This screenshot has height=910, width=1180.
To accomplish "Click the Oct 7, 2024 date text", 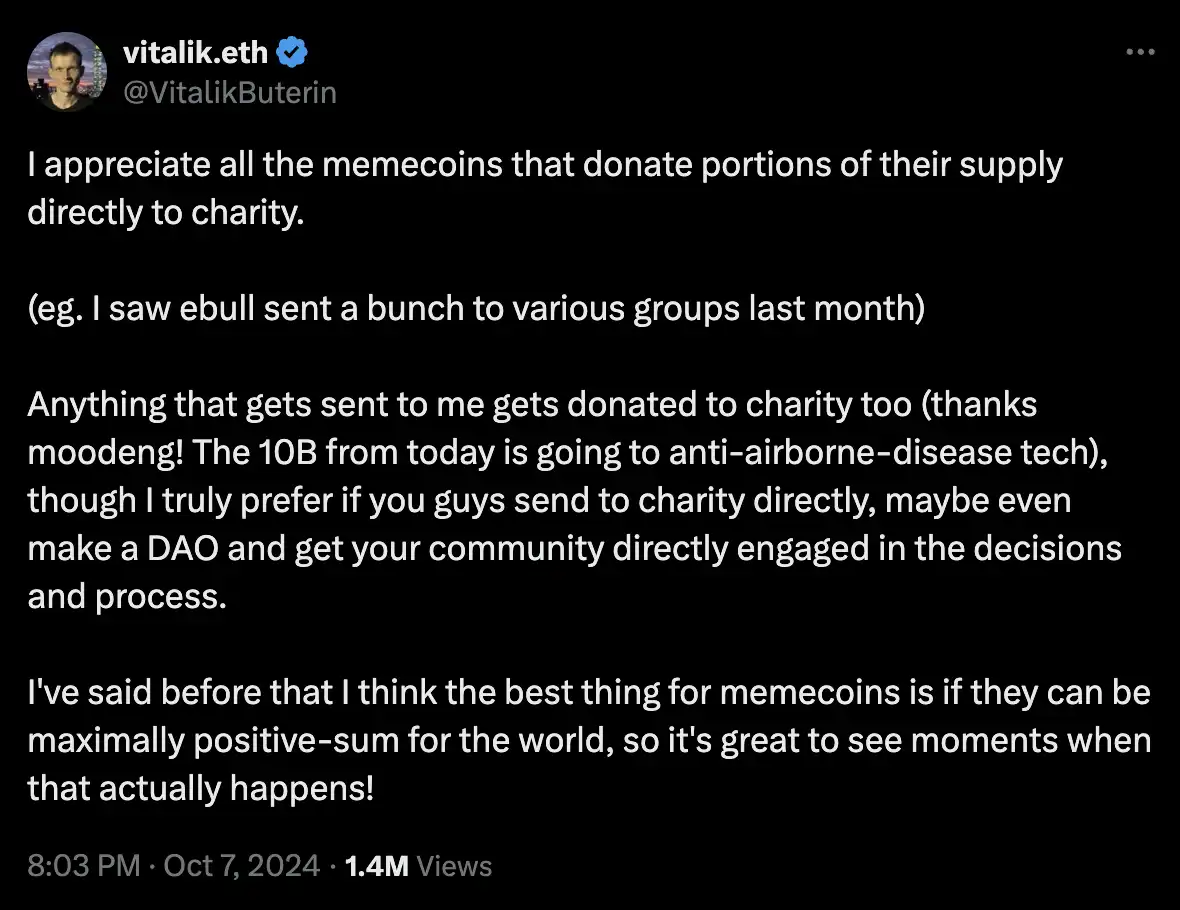I will pyautogui.click(x=240, y=865).
